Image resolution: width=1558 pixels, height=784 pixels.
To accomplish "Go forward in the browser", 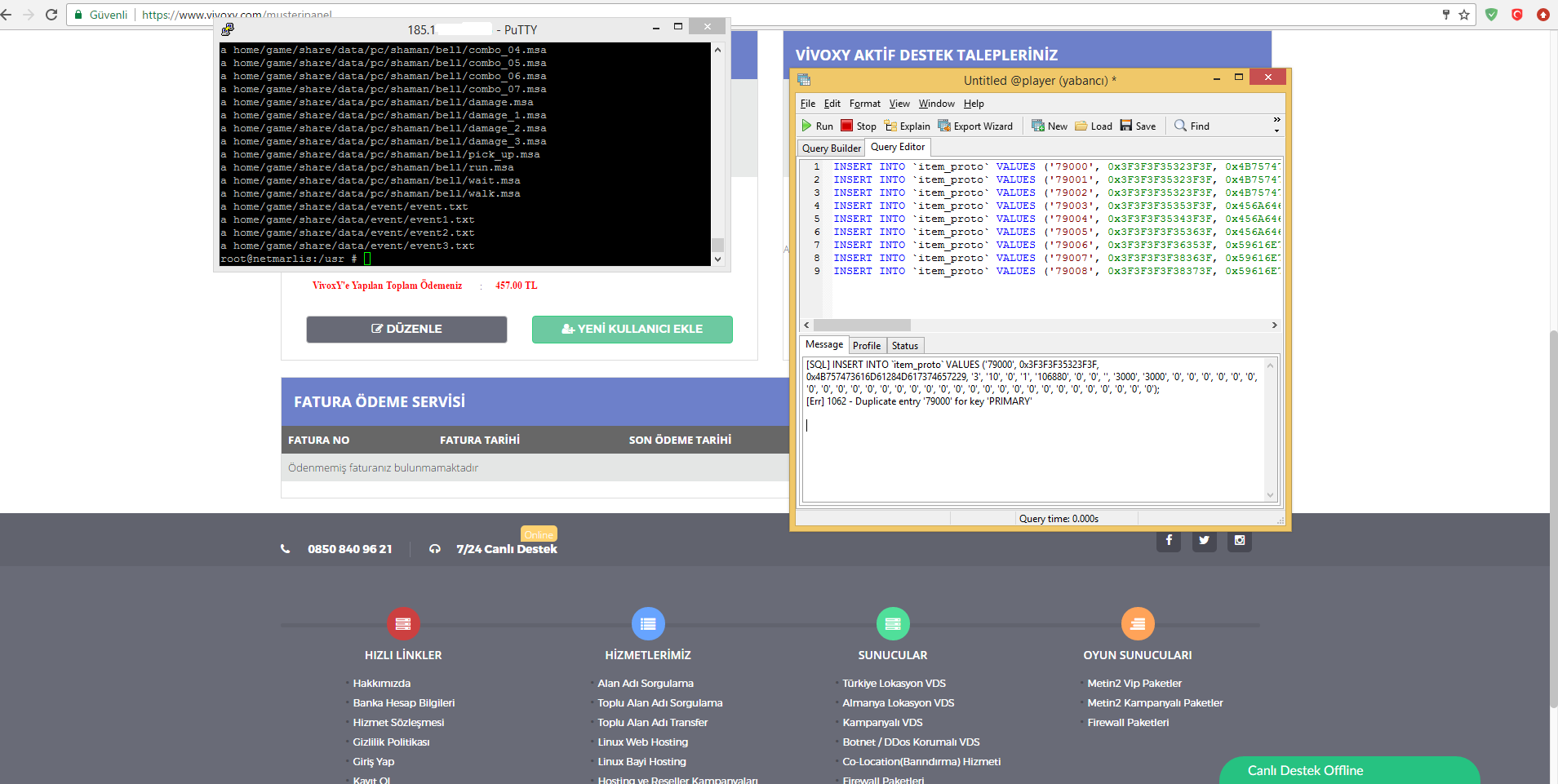I will (29, 15).
